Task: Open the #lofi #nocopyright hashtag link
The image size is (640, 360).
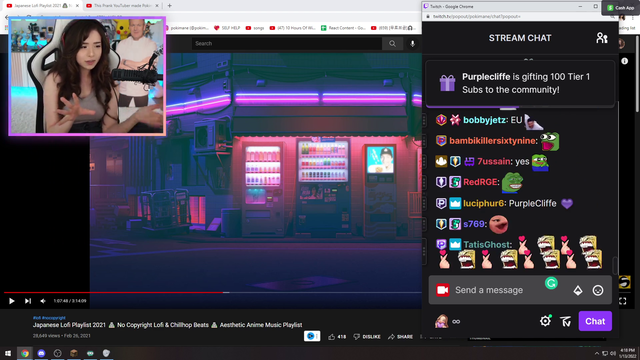Action: pos(49,318)
